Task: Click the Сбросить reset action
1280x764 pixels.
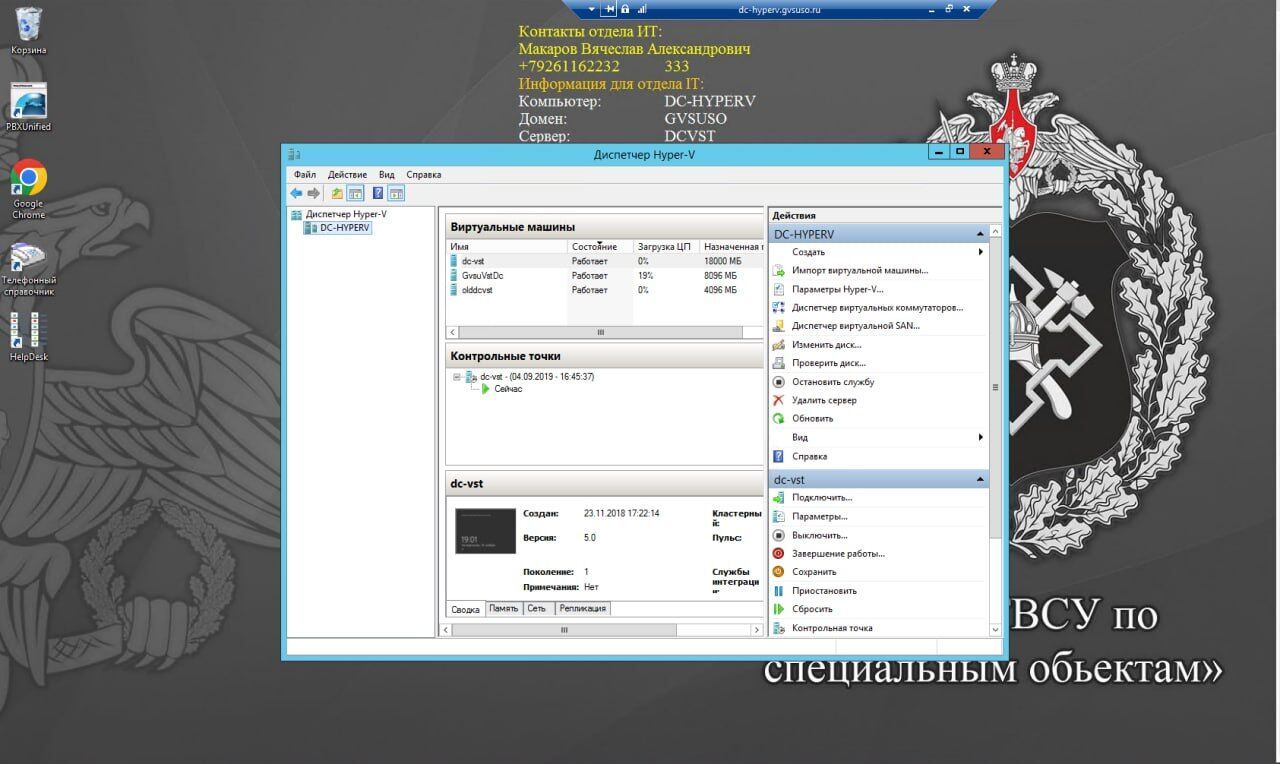Action: click(812, 609)
